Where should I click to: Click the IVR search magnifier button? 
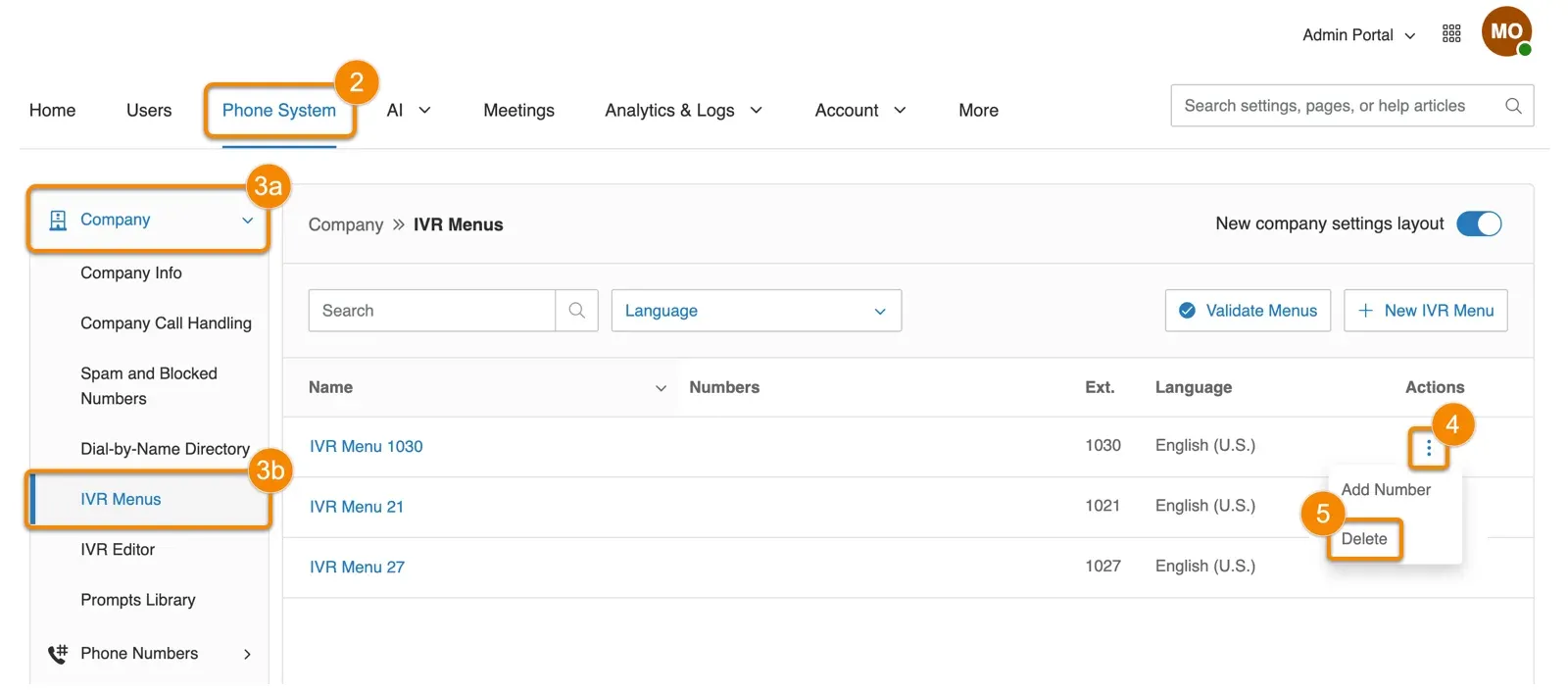[x=577, y=311]
